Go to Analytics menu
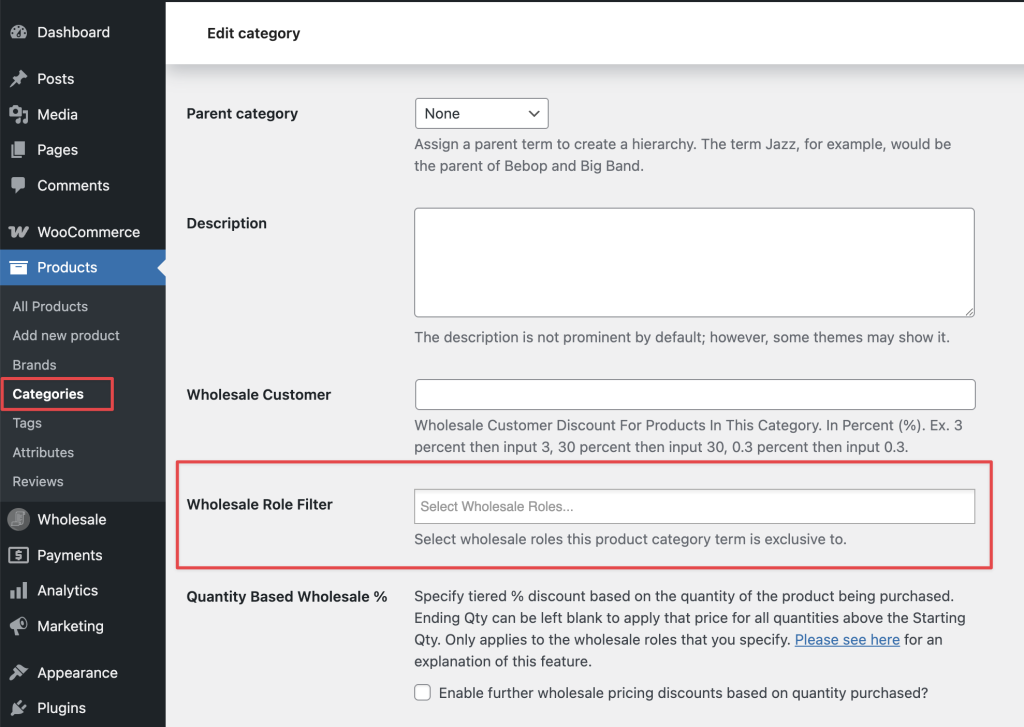 pyautogui.click(x=83, y=590)
